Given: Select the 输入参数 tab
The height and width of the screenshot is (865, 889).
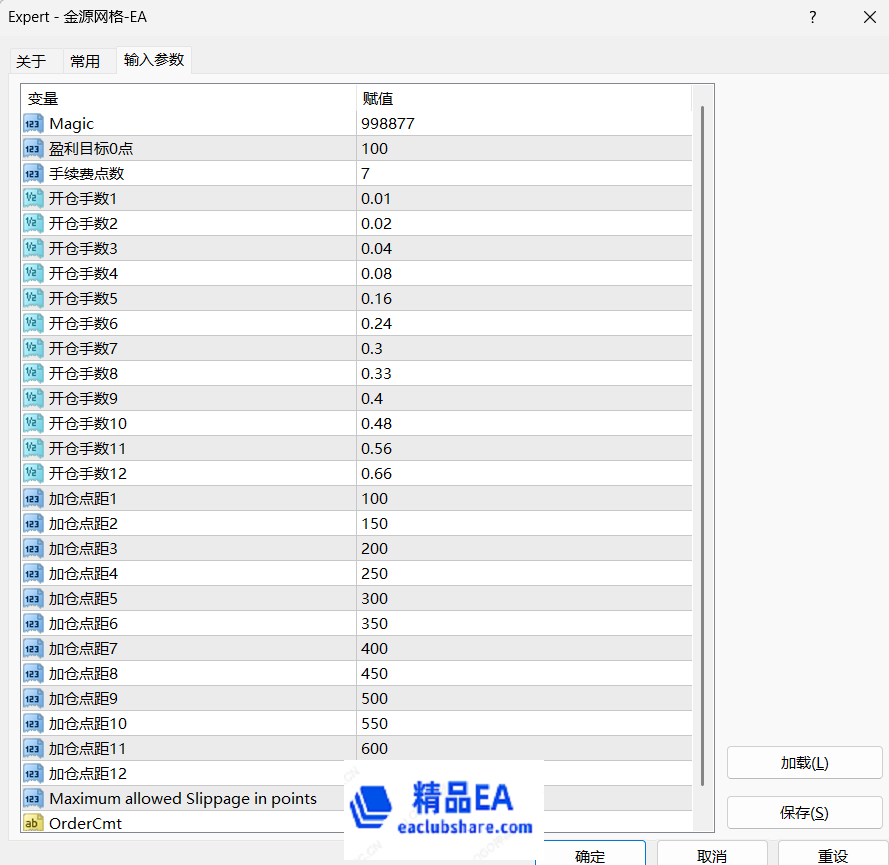Looking at the screenshot, I should 154,60.
